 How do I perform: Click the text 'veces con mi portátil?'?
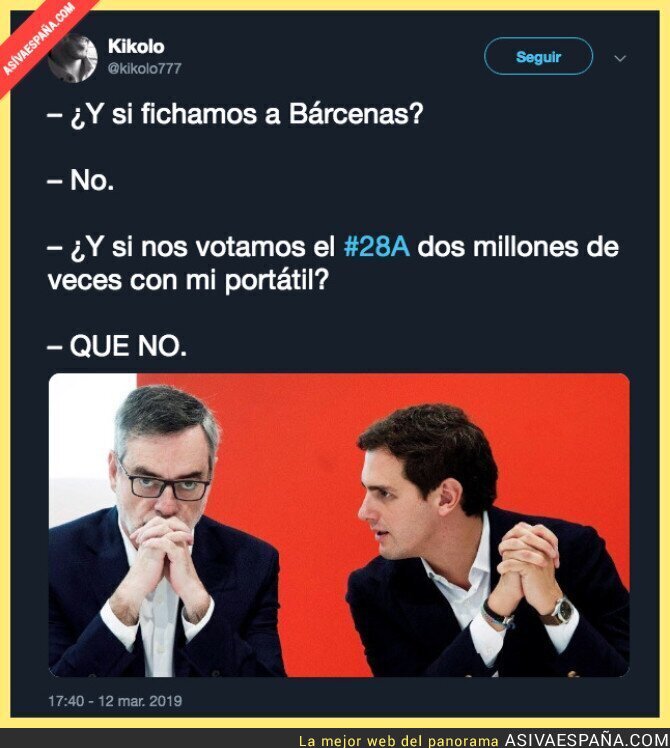tap(188, 280)
